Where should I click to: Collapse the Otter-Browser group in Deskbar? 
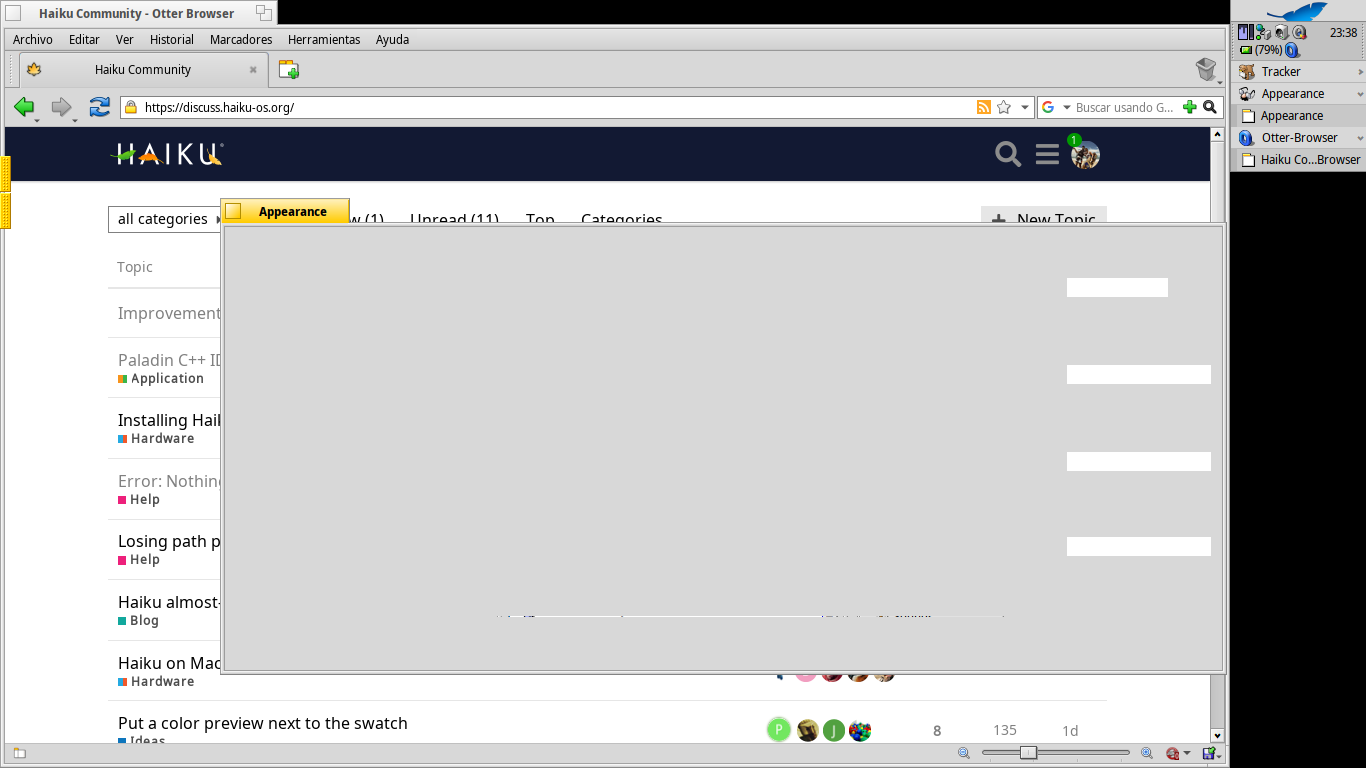pyautogui.click(x=1361, y=138)
